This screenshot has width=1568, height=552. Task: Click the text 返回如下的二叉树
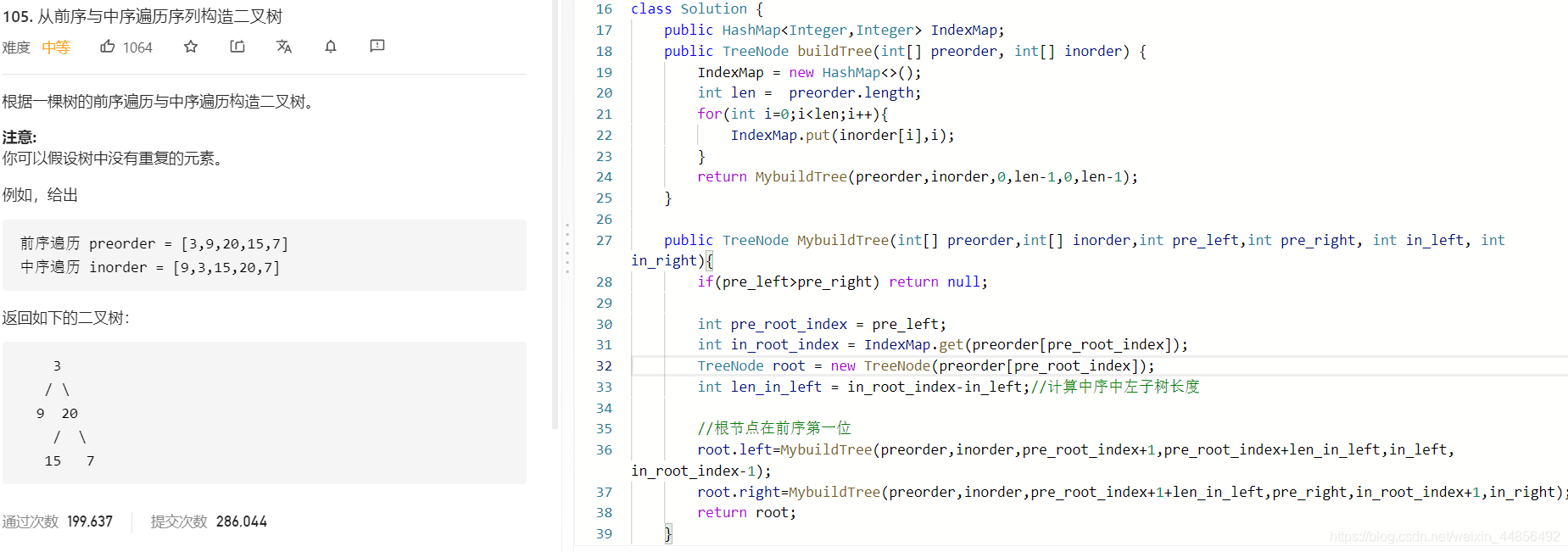click(x=65, y=318)
